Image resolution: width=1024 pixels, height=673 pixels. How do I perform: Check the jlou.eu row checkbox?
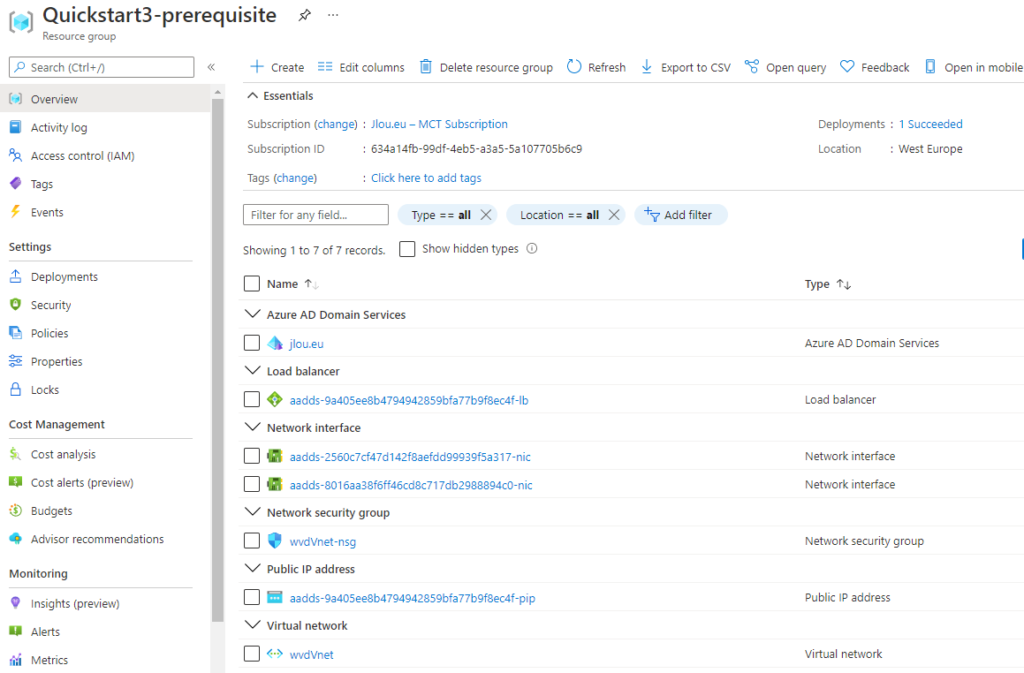point(251,343)
